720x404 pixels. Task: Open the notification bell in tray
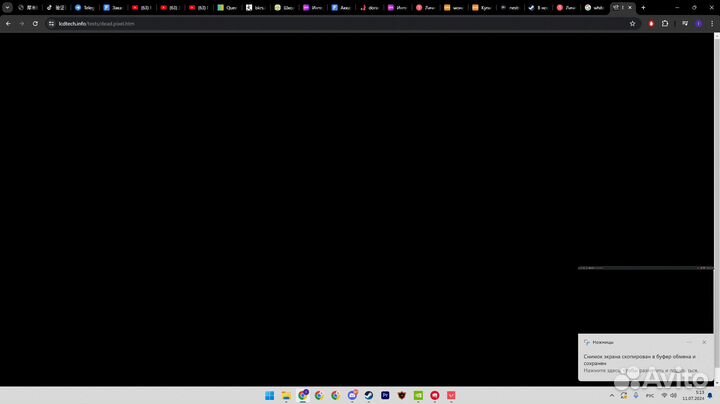[710, 395]
